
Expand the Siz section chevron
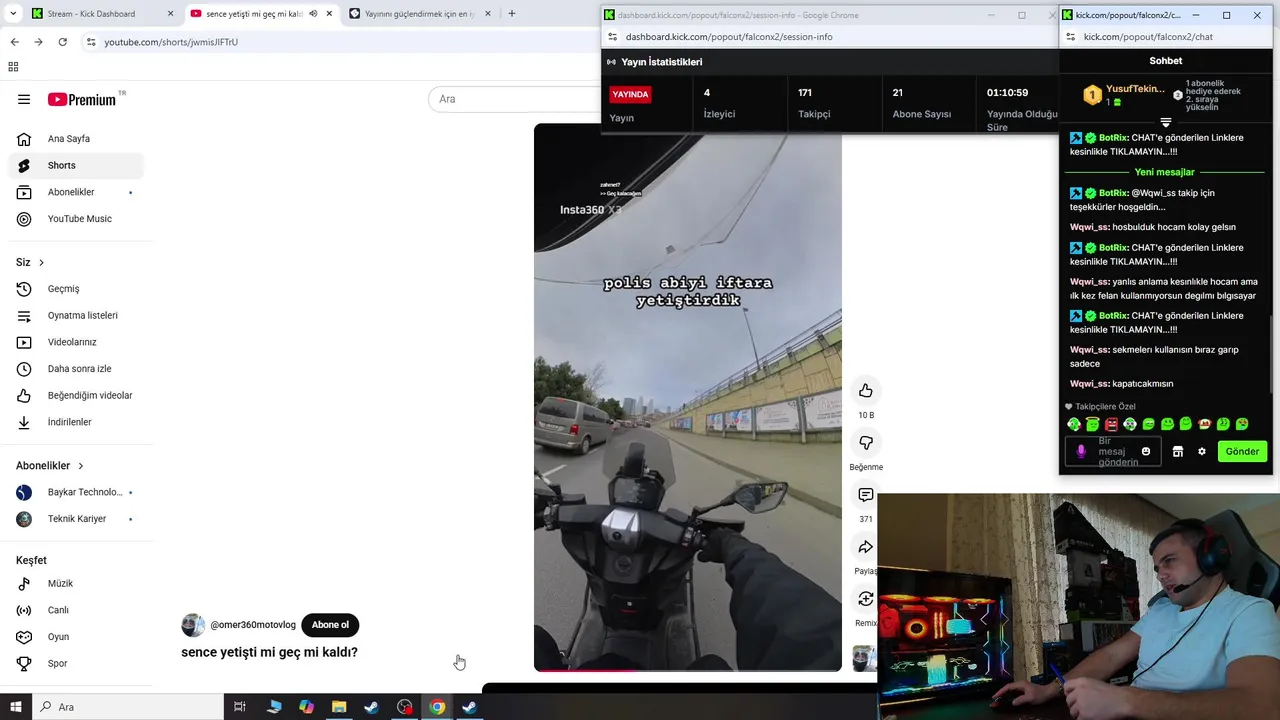coord(41,263)
